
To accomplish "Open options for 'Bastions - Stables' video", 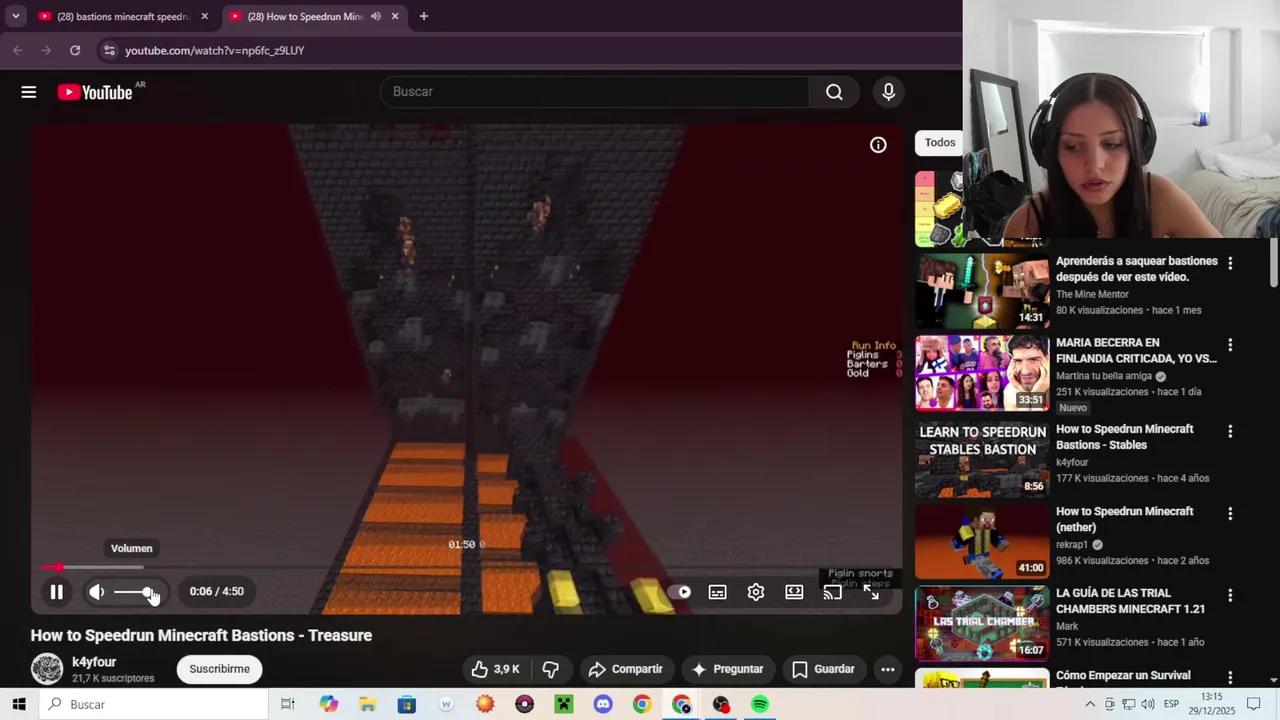I will pyautogui.click(x=1230, y=431).
